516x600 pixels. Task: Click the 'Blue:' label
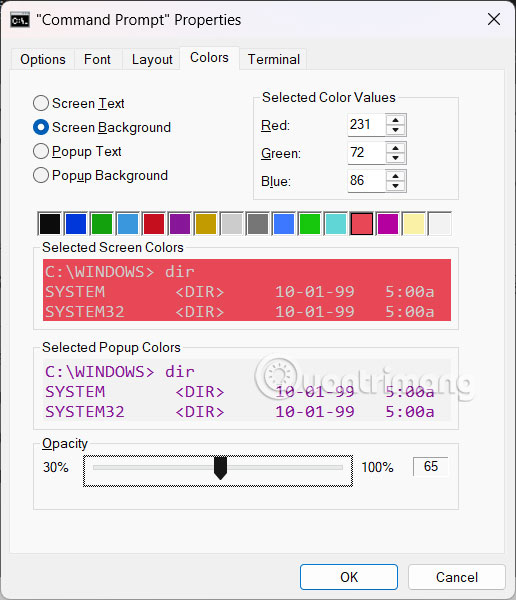(x=276, y=181)
